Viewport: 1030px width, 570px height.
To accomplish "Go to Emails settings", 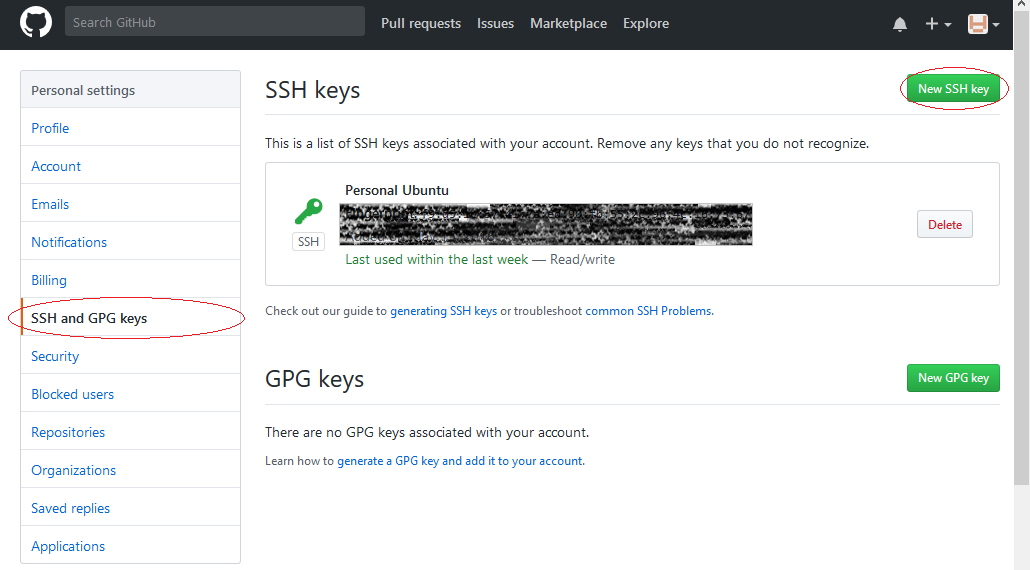I will [x=131, y=204].
